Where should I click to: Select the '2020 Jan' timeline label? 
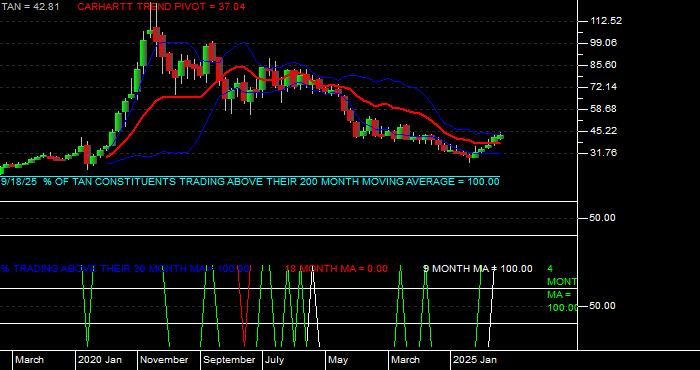click(100, 360)
